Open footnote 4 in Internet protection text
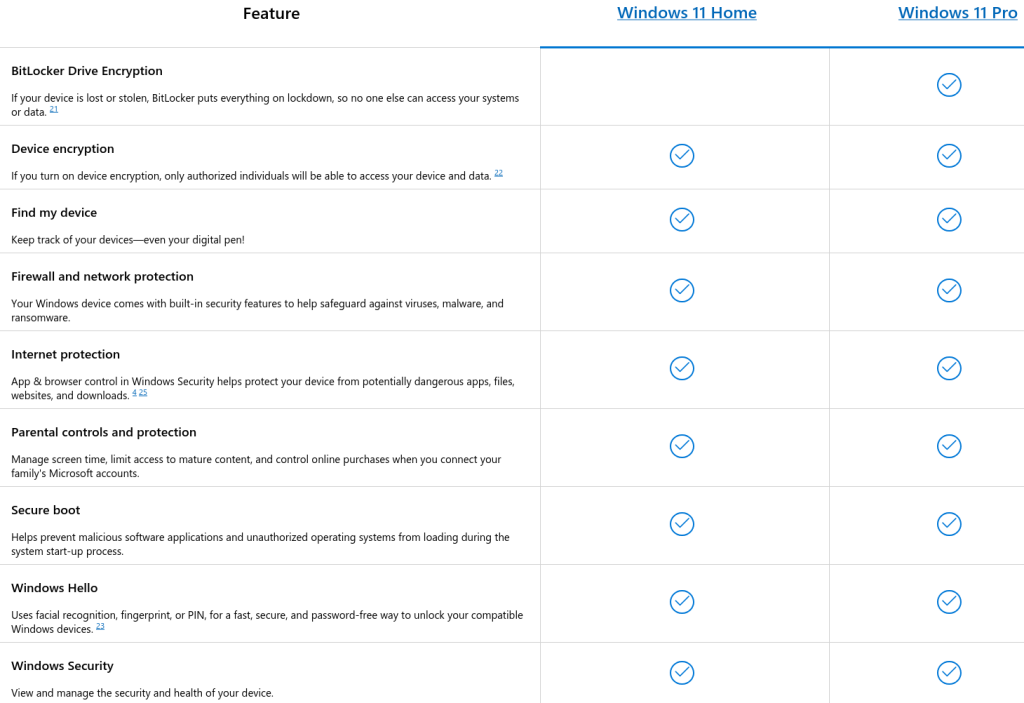 pos(135,393)
